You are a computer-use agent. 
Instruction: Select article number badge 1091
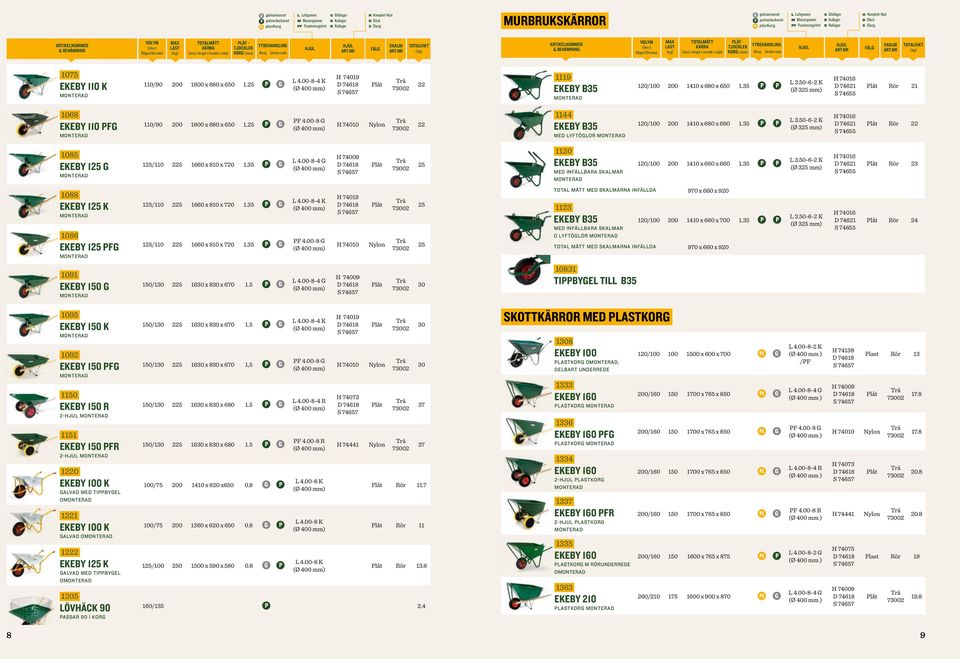(x=69, y=275)
